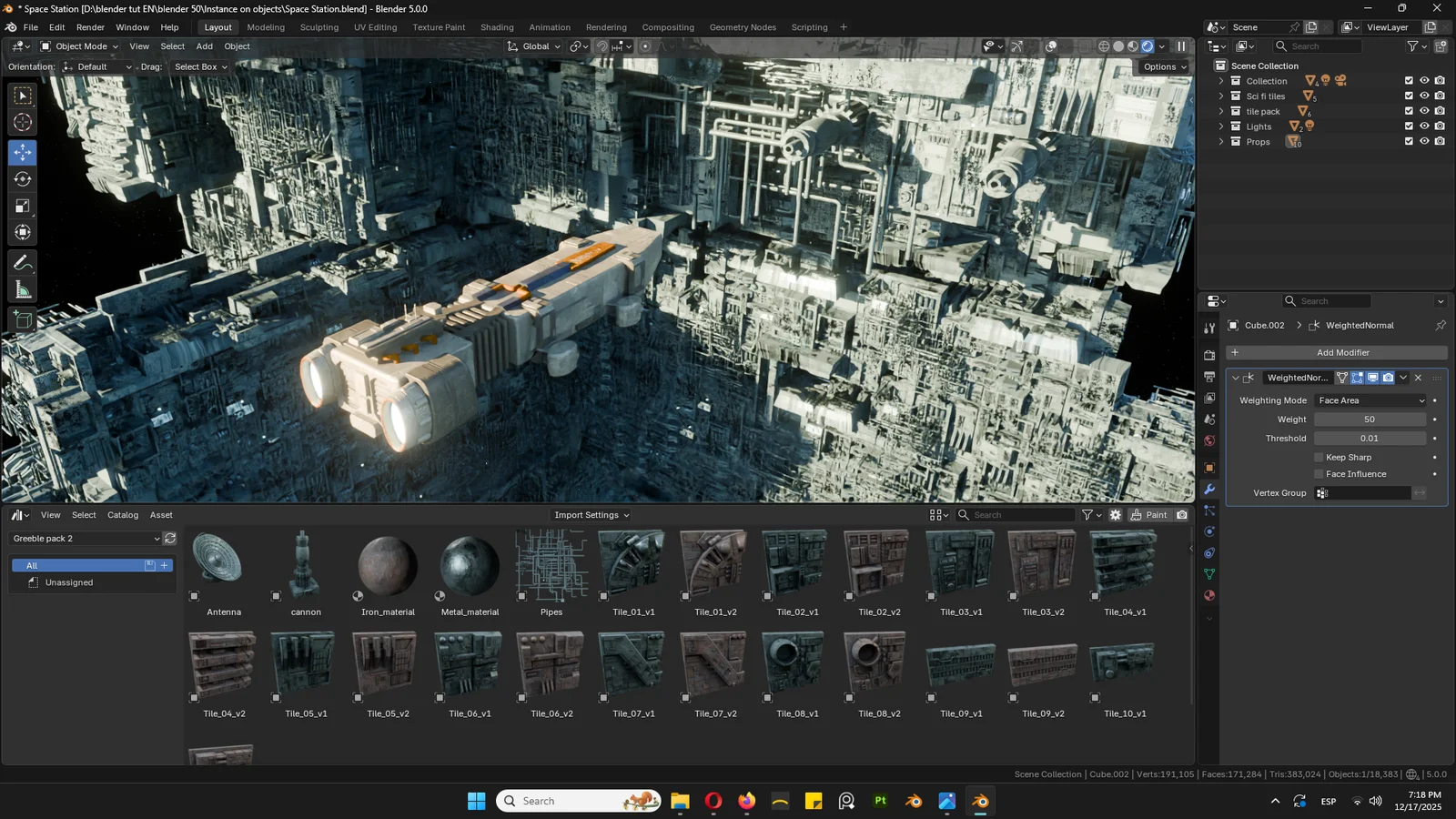Open the Material Properties tab
The width and height of the screenshot is (1456, 819).
pyautogui.click(x=1209, y=594)
